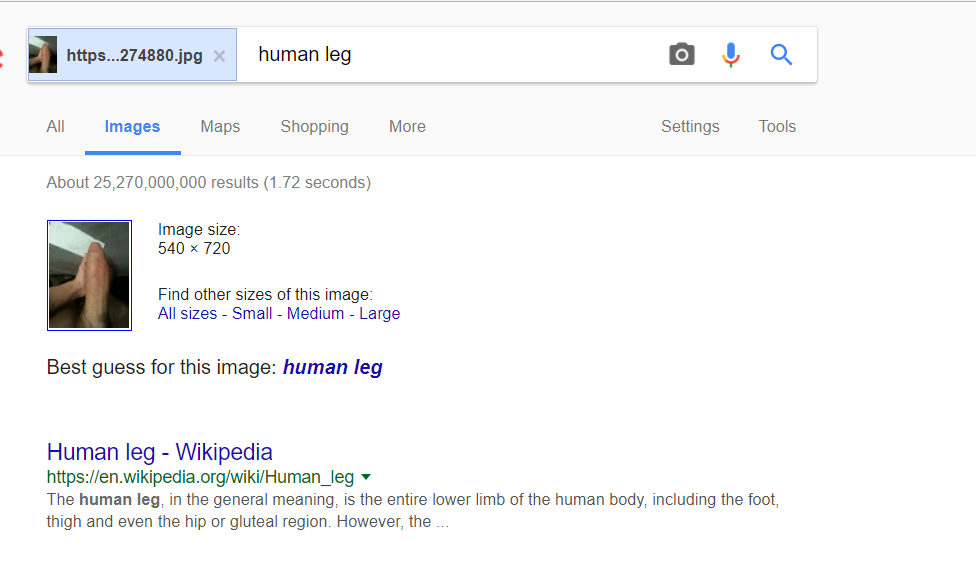Open the 'Human leg - Wikipedia' result

pos(159,452)
